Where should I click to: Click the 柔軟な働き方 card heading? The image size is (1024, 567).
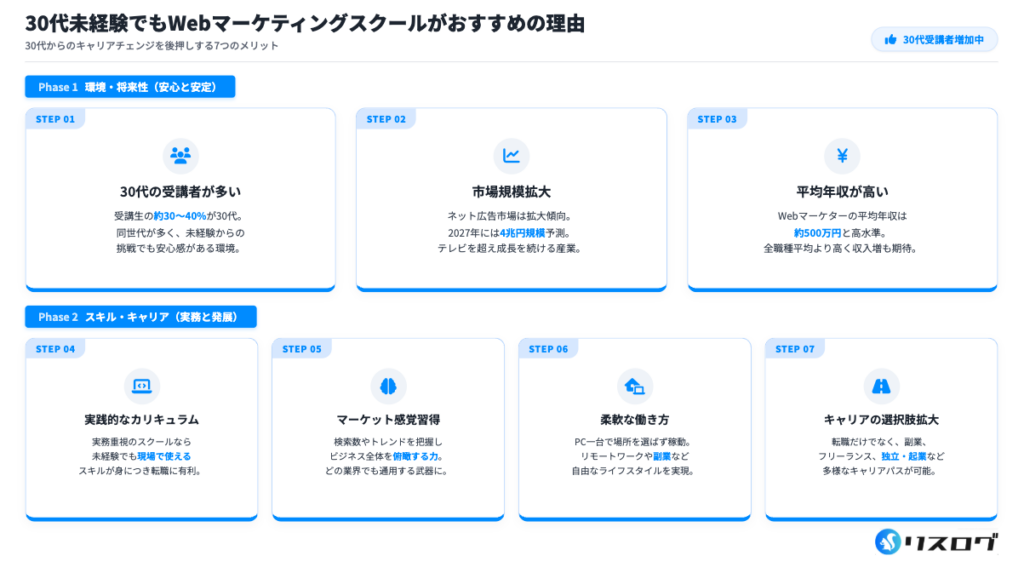pyautogui.click(x=634, y=419)
